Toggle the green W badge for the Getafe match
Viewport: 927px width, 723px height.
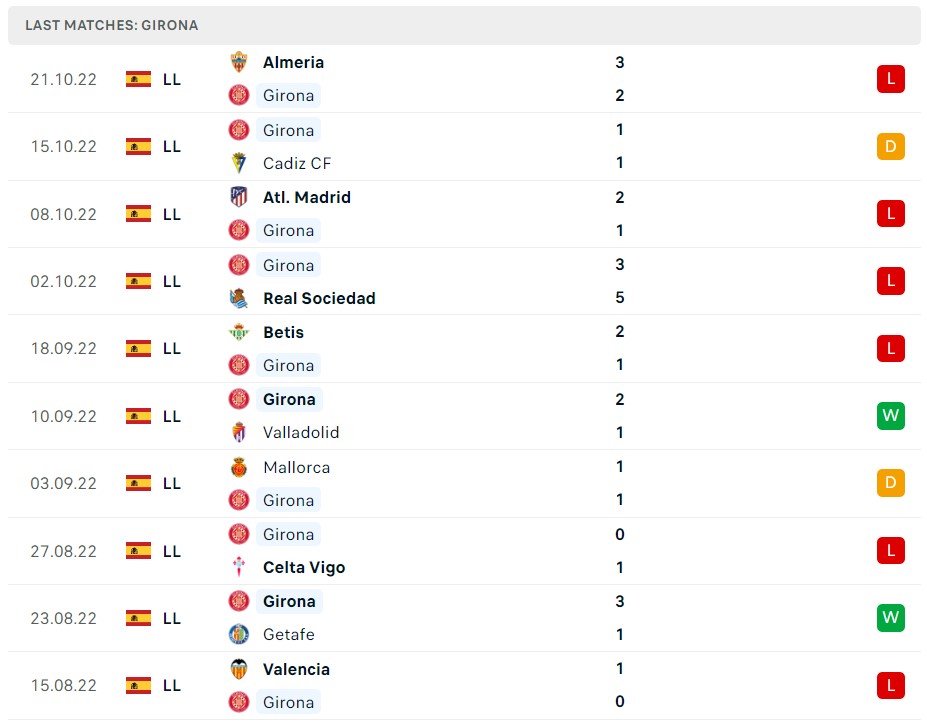pos(889,618)
